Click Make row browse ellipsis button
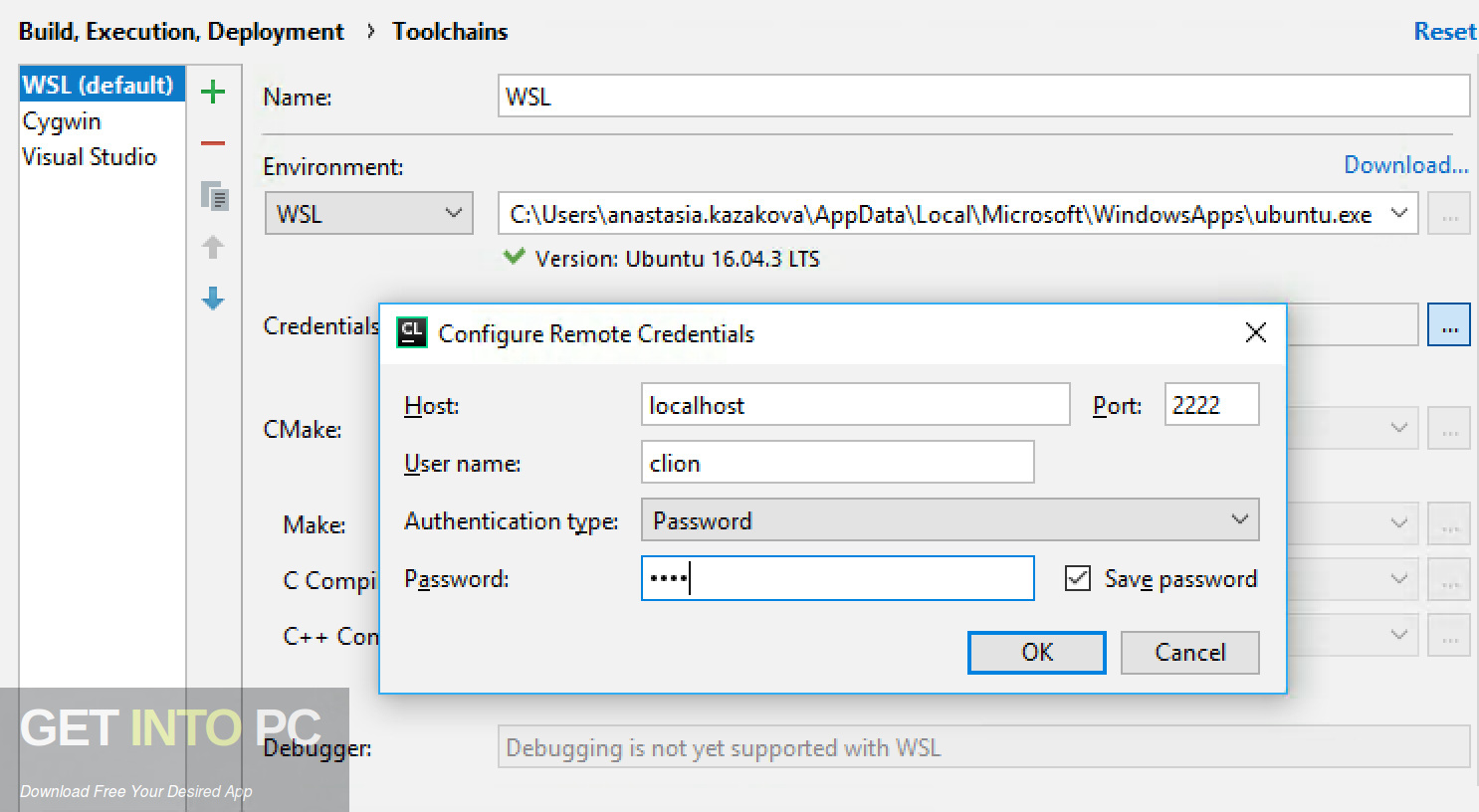The width and height of the screenshot is (1479, 812). 1449,522
